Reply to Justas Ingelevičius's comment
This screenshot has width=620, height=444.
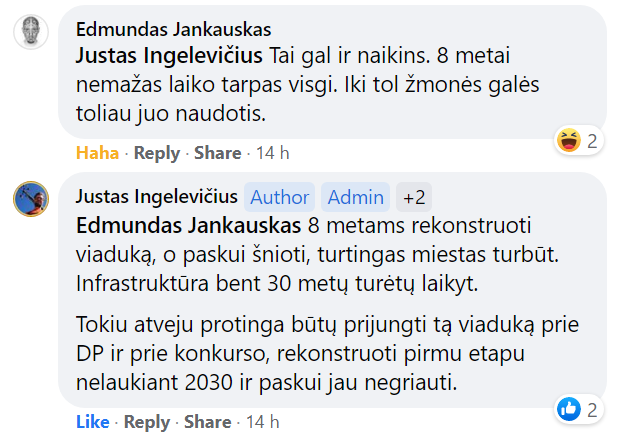(x=146, y=422)
